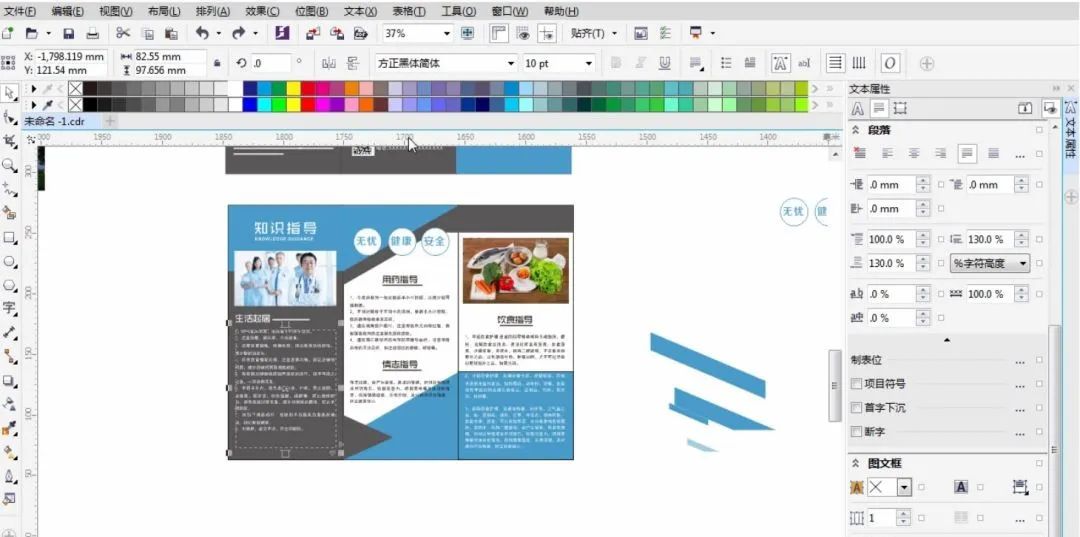The height and width of the screenshot is (537, 1080).
Task: Click the New document icon
Action: 8,33
